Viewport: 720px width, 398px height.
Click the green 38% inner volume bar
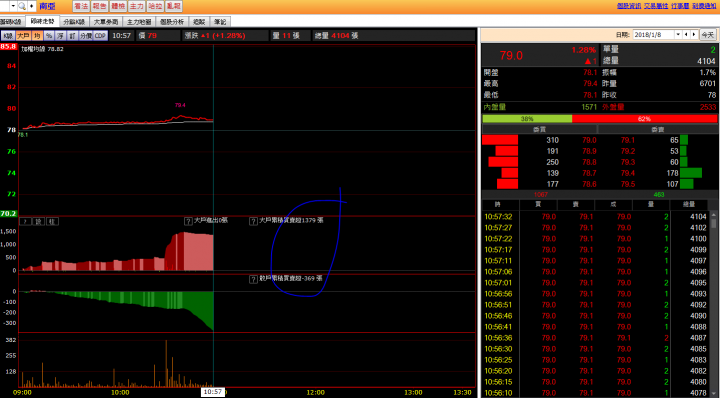point(527,118)
